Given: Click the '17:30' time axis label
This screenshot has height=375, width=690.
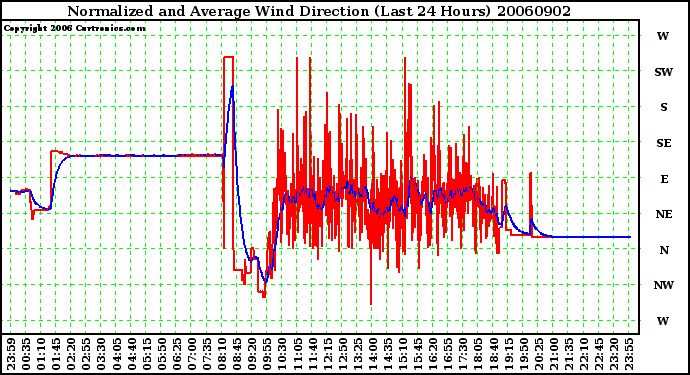Looking at the screenshot, I should [463, 354].
